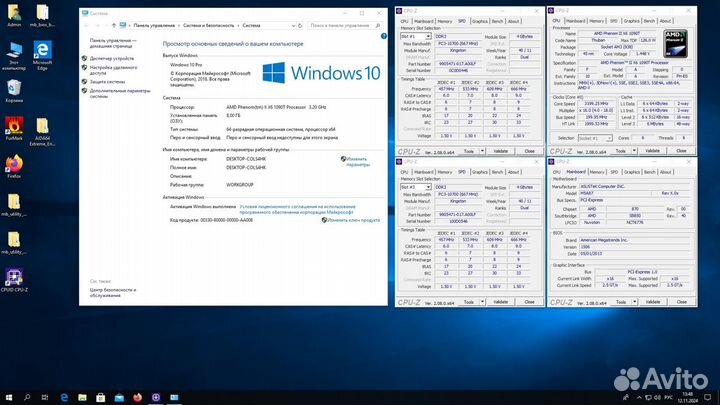720x405 pixels.
Task: Click the Tools button in the ASUSTeK mainboard CPU-Z window
Action: [621, 302]
